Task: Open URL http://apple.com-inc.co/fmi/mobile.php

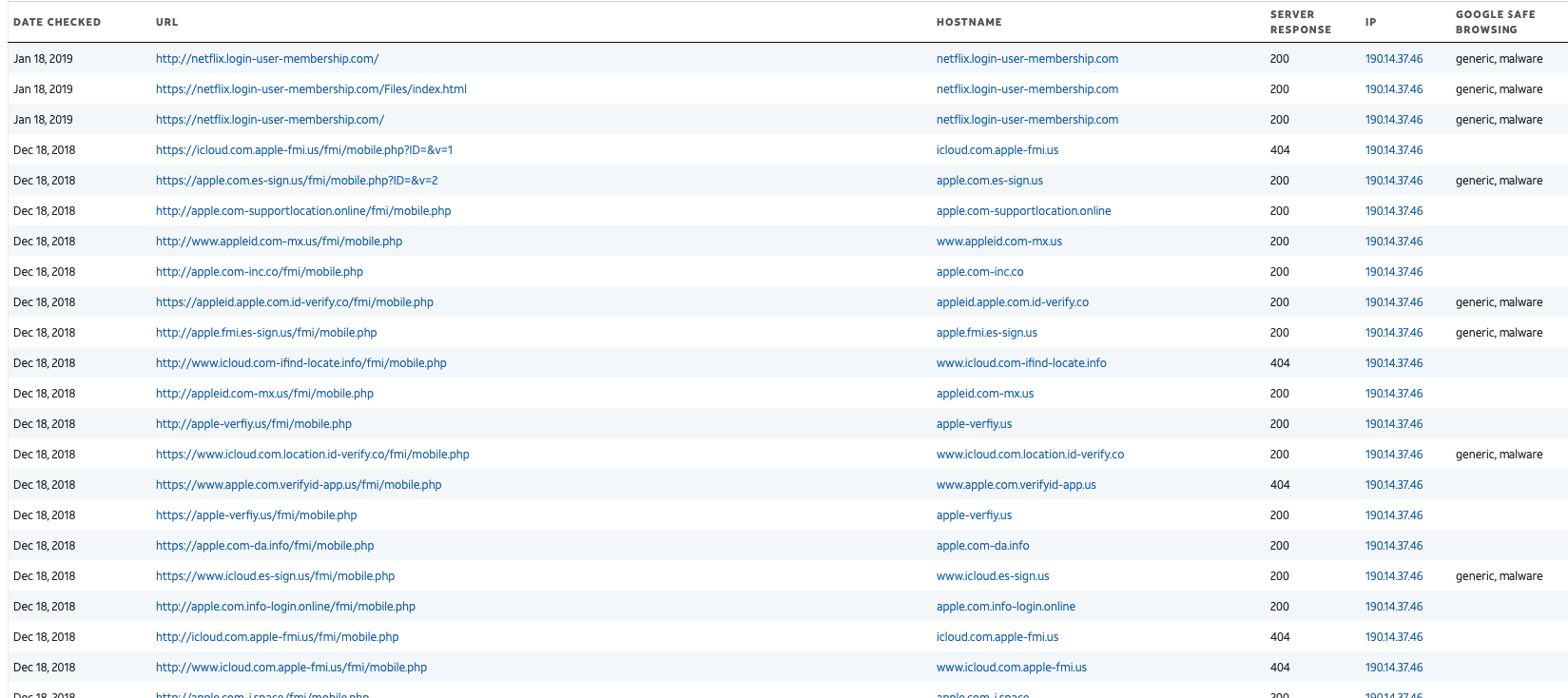Action: point(260,272)
